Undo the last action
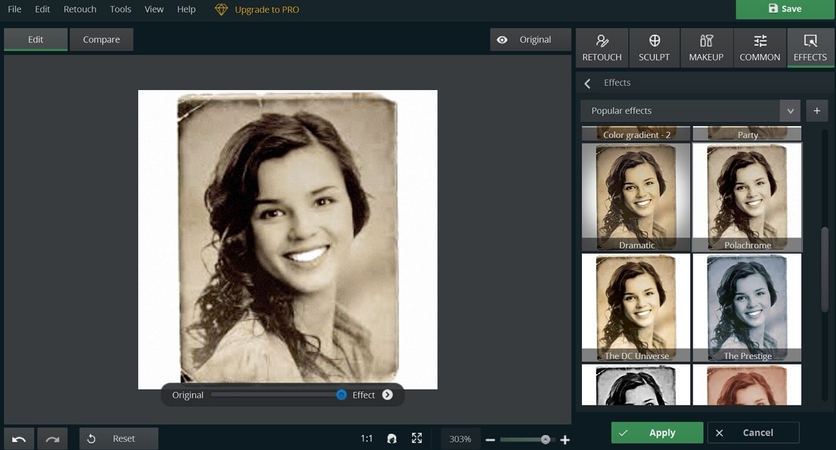Viewport: 836px width, 450px height. 19,439
